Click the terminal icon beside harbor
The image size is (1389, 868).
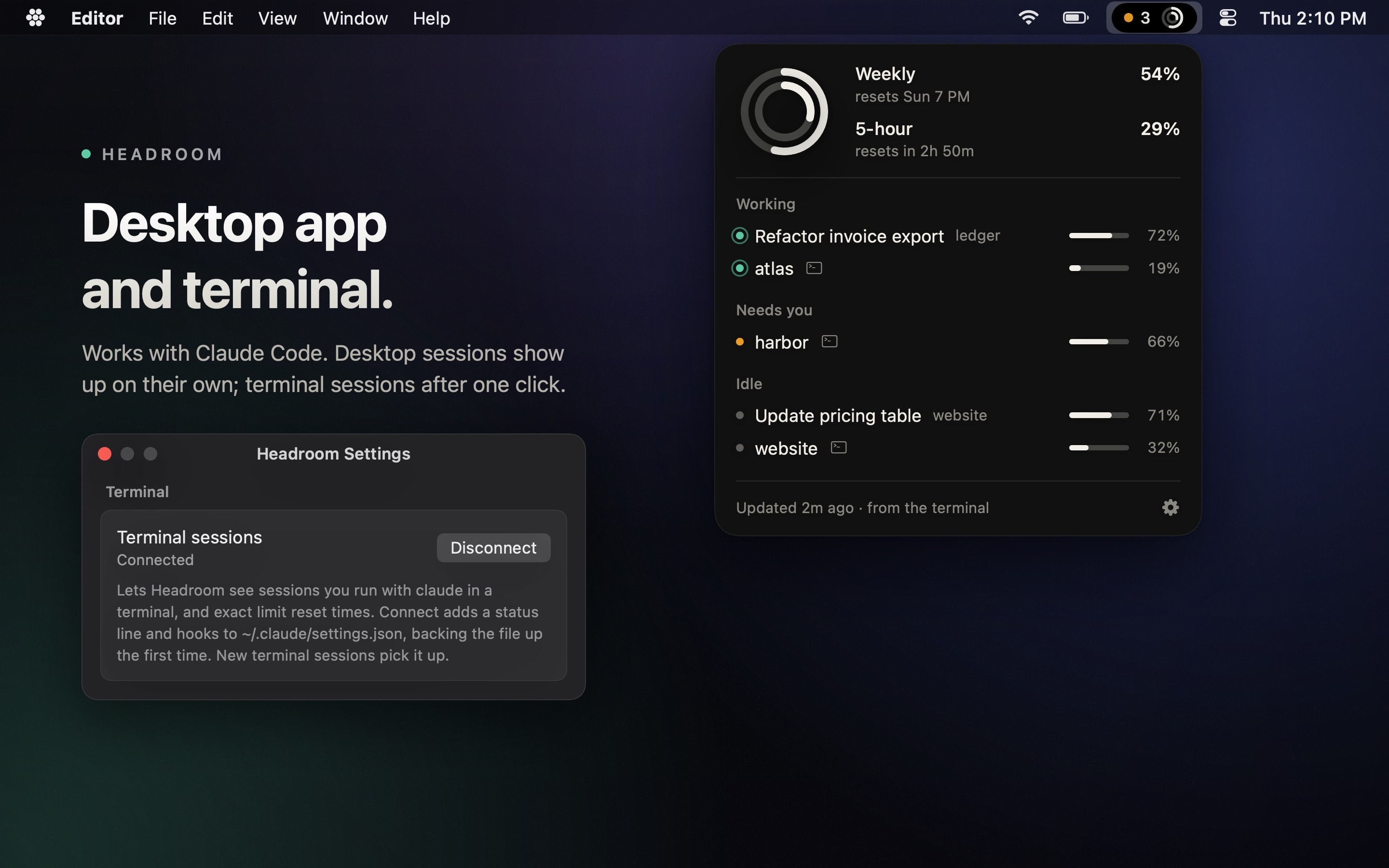click(830, 341)
